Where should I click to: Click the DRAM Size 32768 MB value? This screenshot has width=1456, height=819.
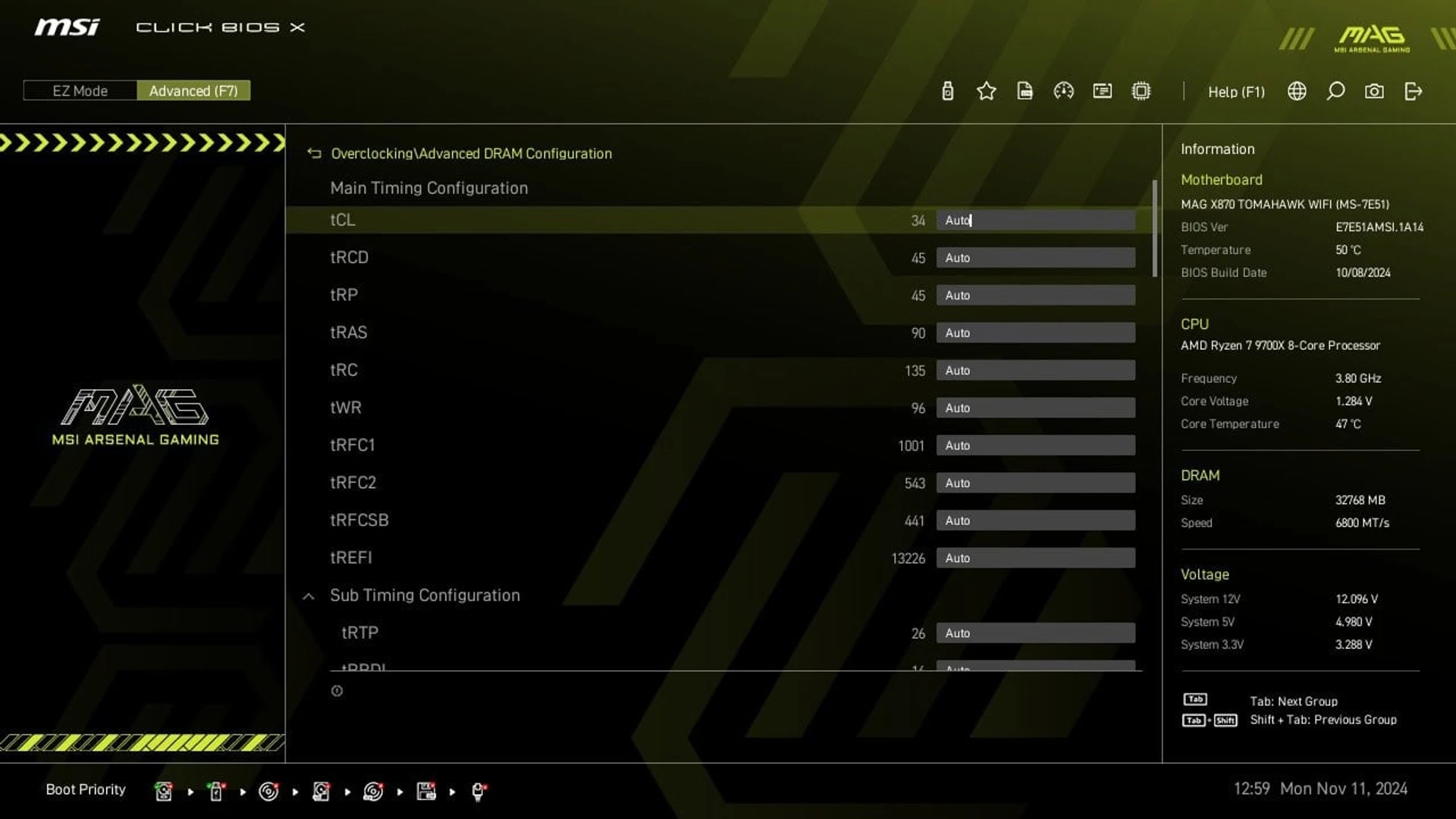tap(1360, 500)
